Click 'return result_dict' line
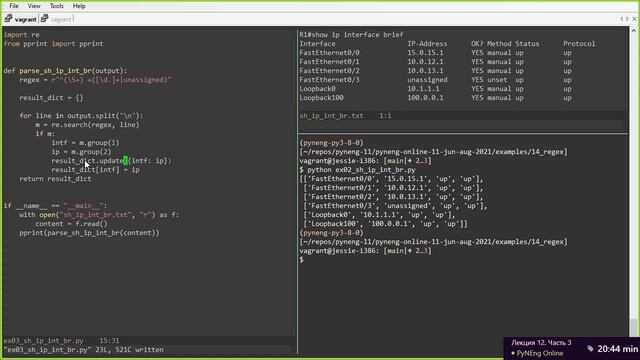The width and height of the screenshot is (640, 360). click(55, 178)
